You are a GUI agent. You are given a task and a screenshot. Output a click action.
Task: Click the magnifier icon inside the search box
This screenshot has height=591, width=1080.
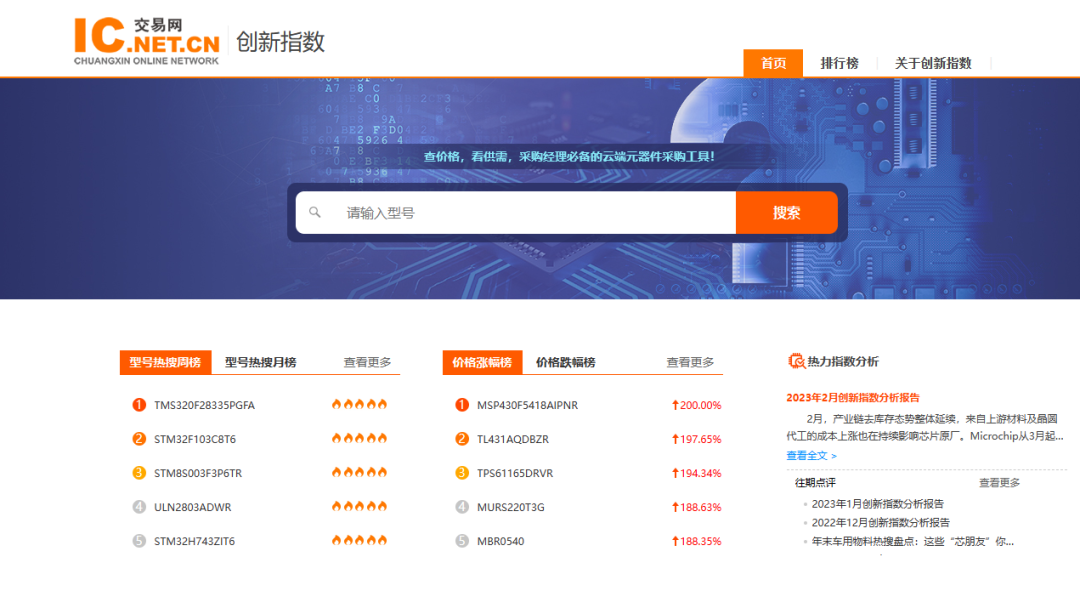tap(316, 212)
